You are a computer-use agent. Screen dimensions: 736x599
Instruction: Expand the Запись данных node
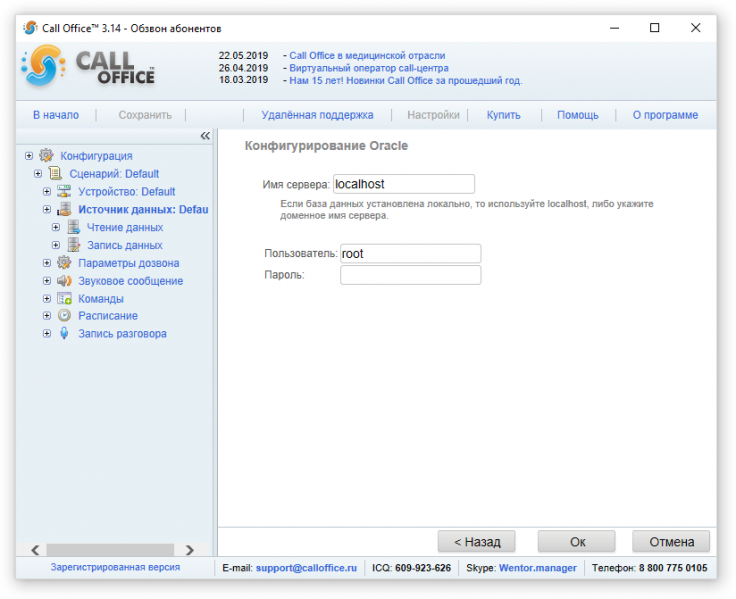pos(56,245)
